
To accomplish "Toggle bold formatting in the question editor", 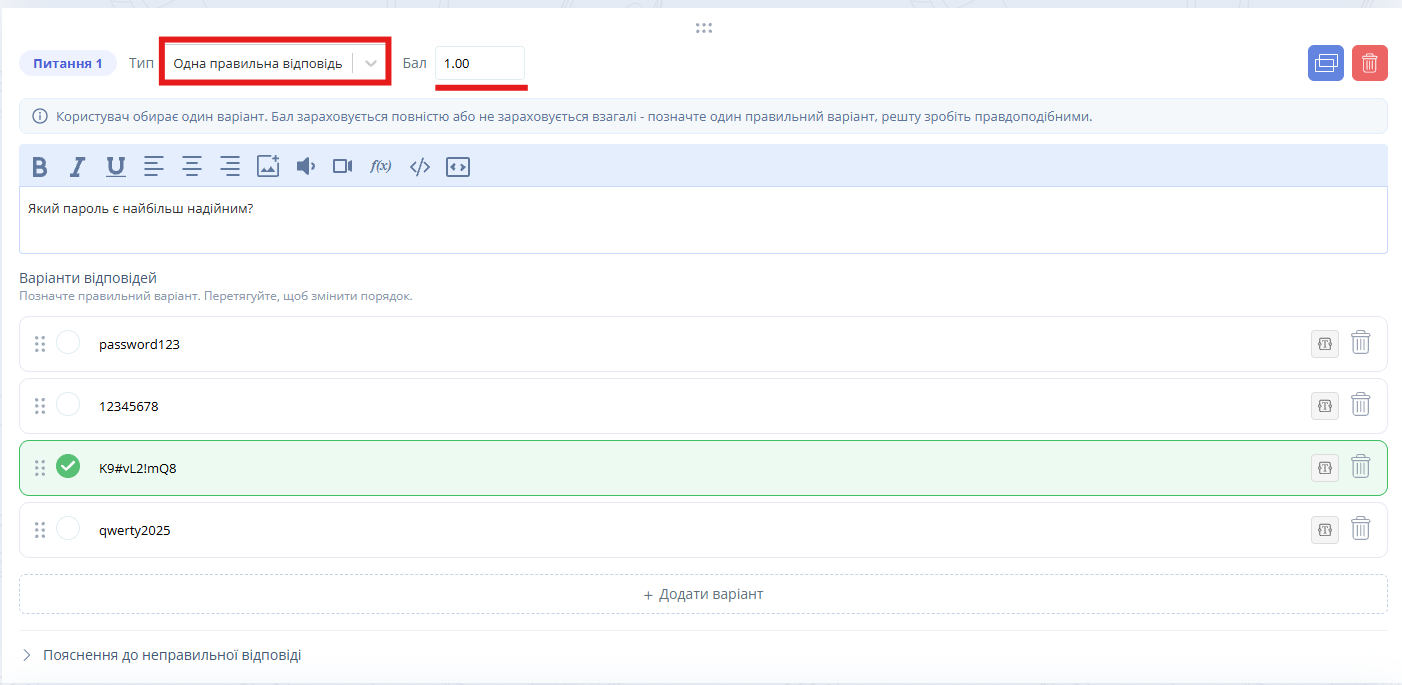I will [40, 166].
